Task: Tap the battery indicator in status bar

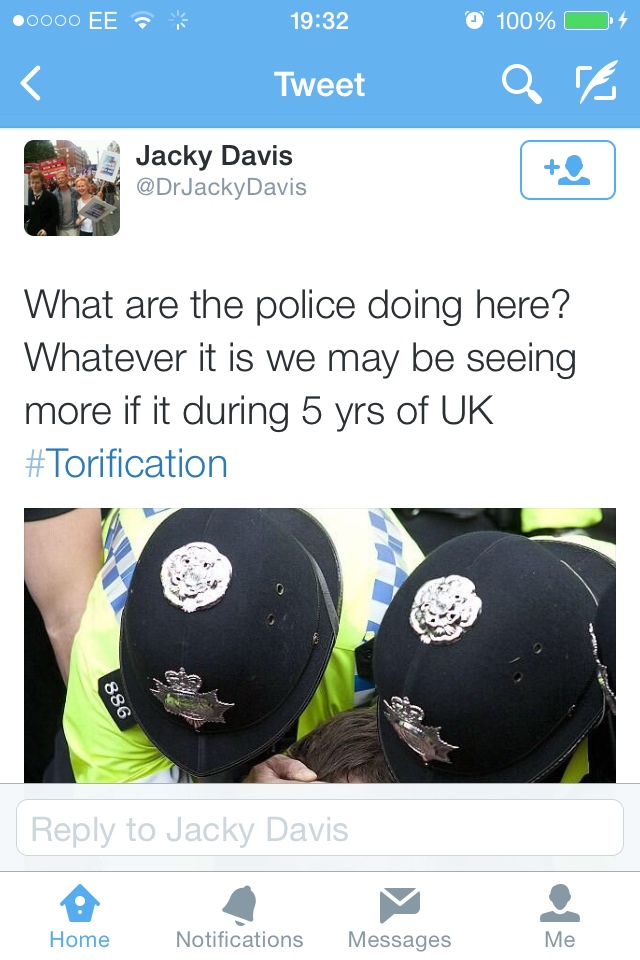Action: pyautogui.click(x=588, y=21)
